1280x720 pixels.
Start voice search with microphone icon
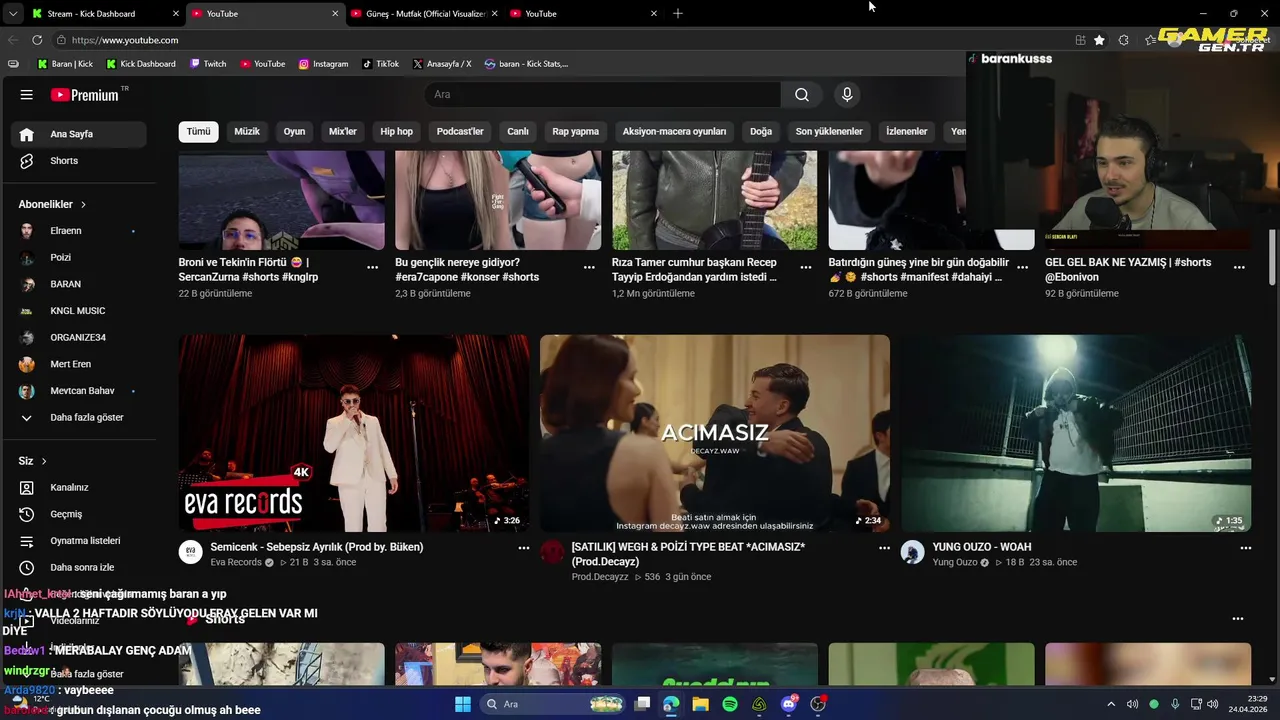pyautogui.click(x=847, y=95)
